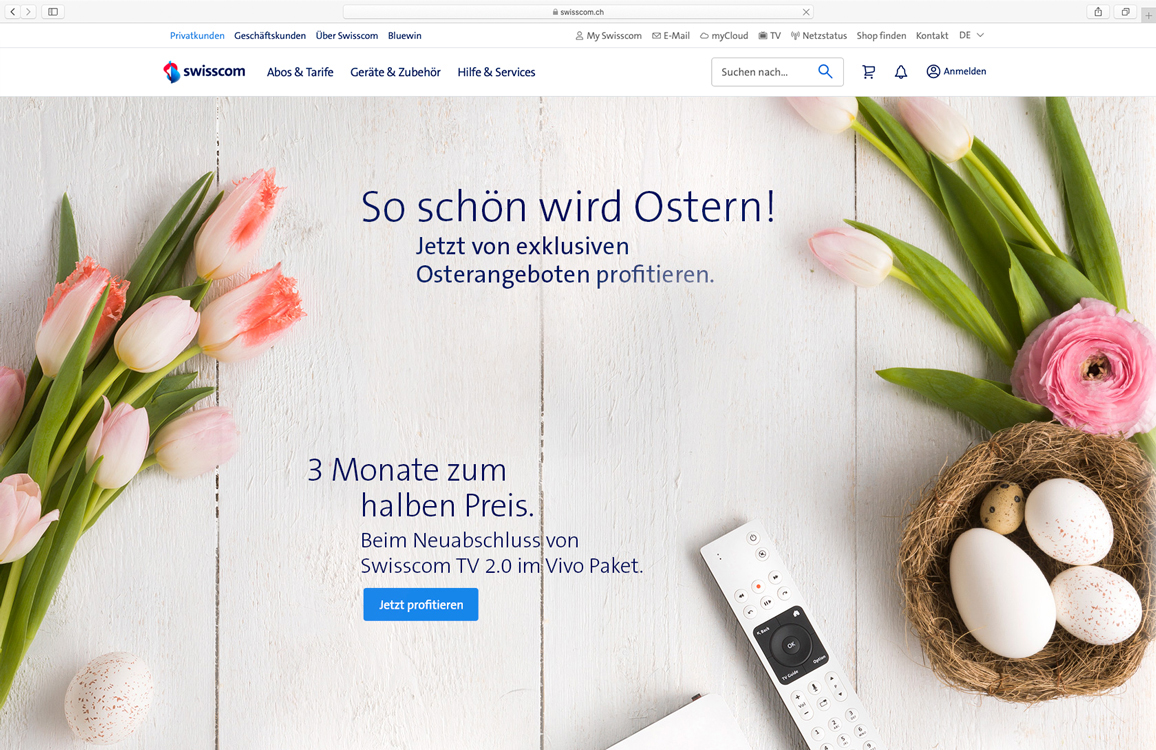Click the Anmelden user icon
The image size is (1156, 750).
pyautogui.click(x=933, y=72)
